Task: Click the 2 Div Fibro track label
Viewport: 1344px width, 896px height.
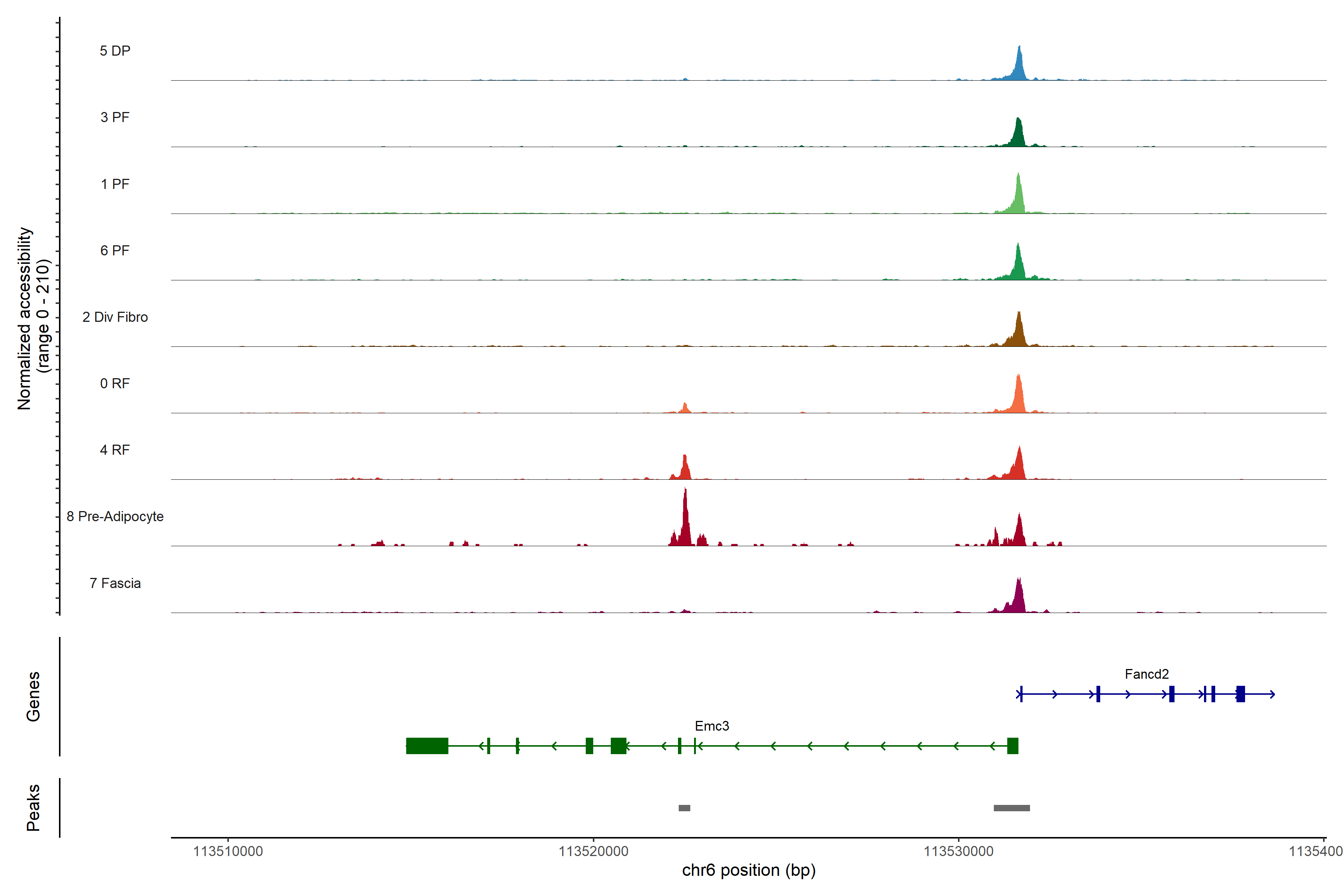Action: coord(115,317)
